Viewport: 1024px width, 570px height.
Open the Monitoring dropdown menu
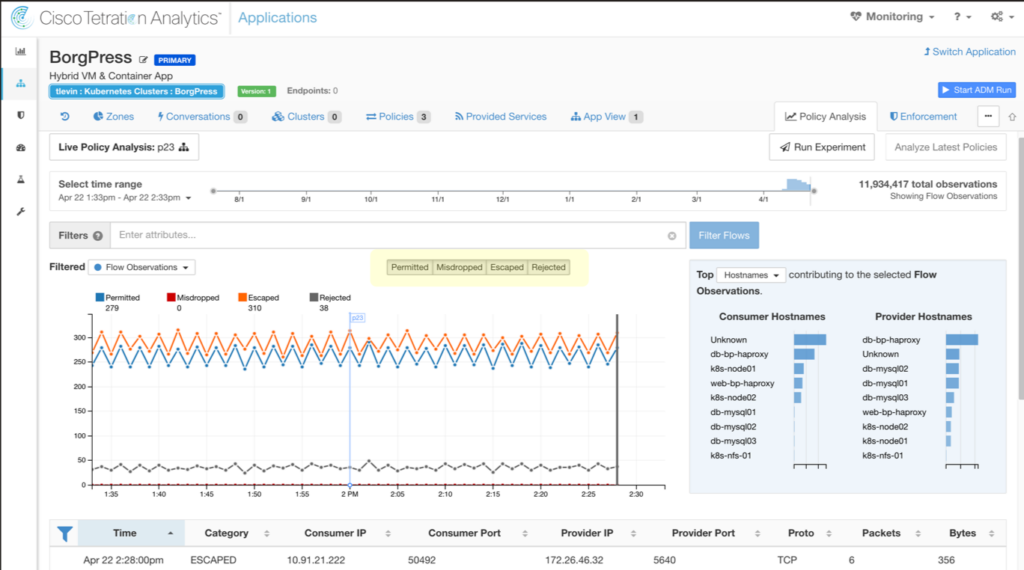tap(892, 17)
